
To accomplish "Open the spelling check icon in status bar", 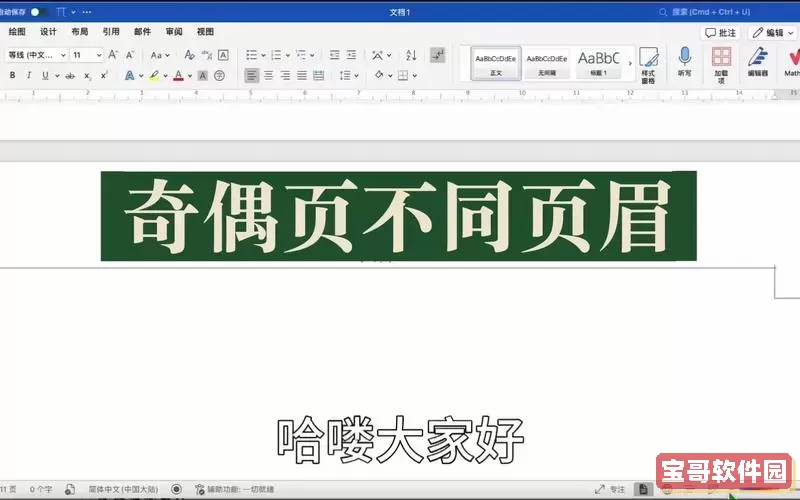I will (x=70, y=489).
